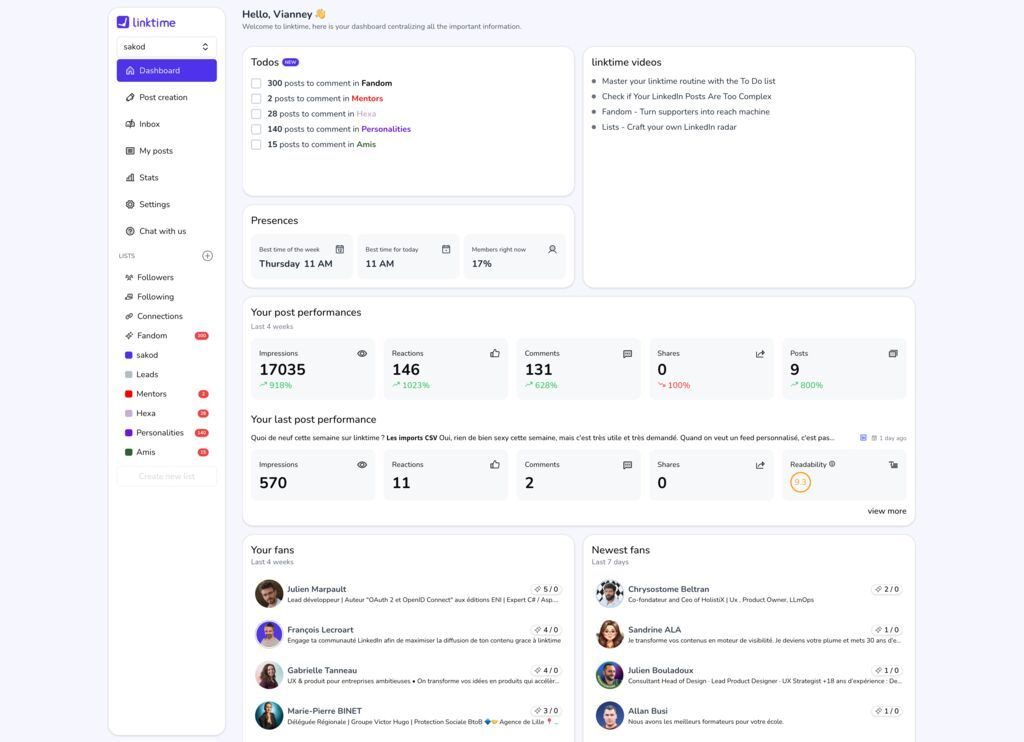
Task: Click the plus icon next to Lists
Action: pos(208,256)
